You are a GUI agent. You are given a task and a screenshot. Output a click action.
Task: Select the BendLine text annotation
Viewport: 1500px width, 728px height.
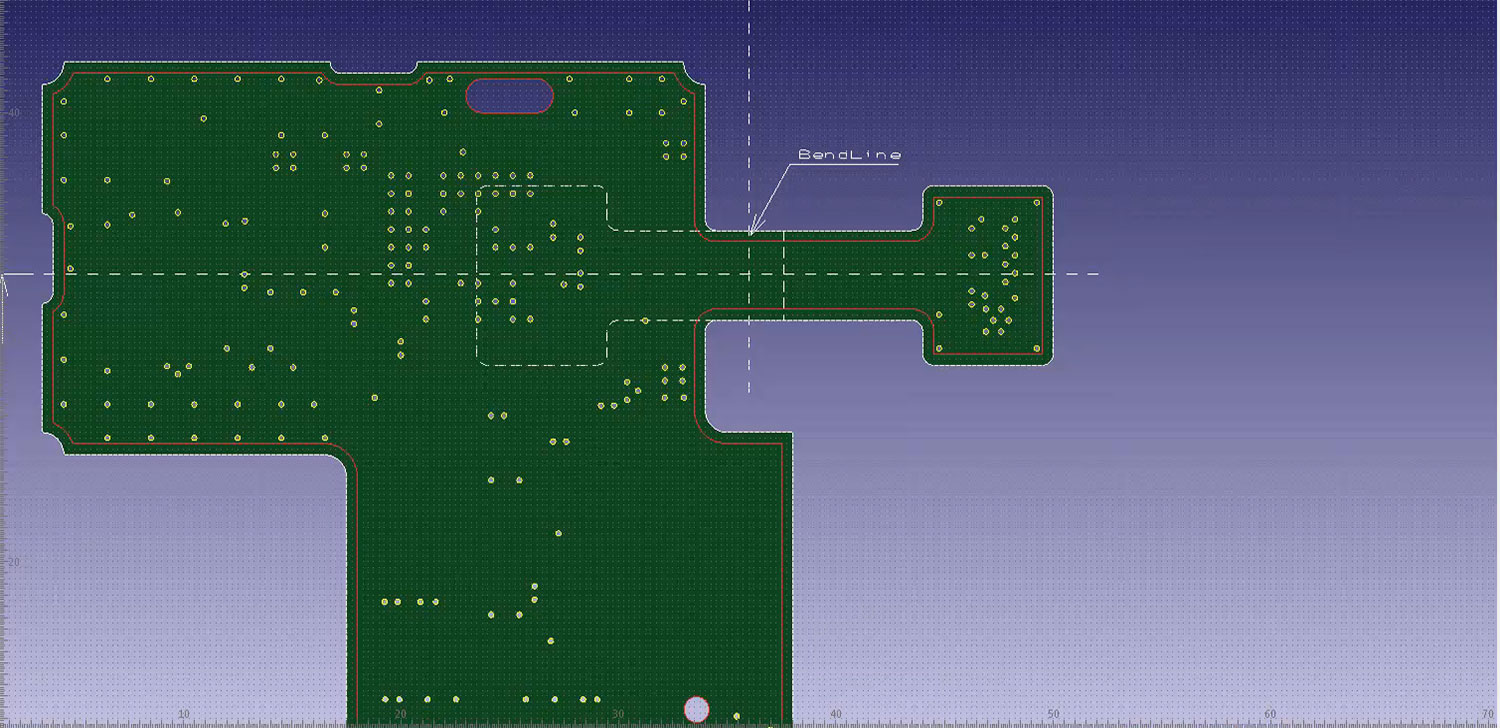click(x=851, y=156)
